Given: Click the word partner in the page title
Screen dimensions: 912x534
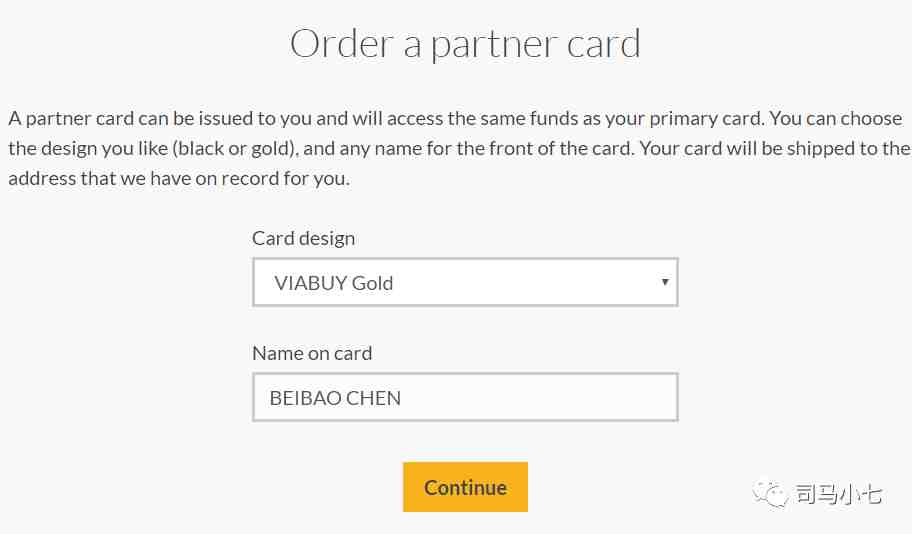Looking at the screenshot, I should (x=493, y=47).
